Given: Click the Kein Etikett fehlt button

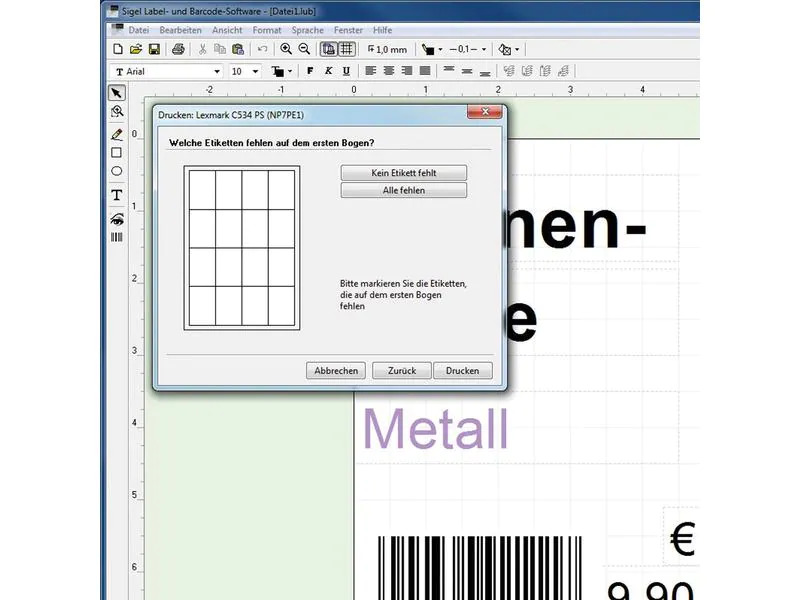Looking at the screenshot, I should click(404, 173).
